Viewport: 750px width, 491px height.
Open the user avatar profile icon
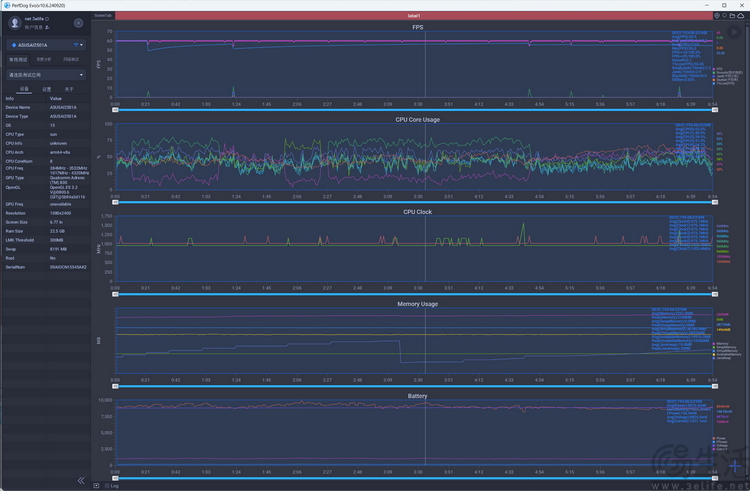point(15,23)
